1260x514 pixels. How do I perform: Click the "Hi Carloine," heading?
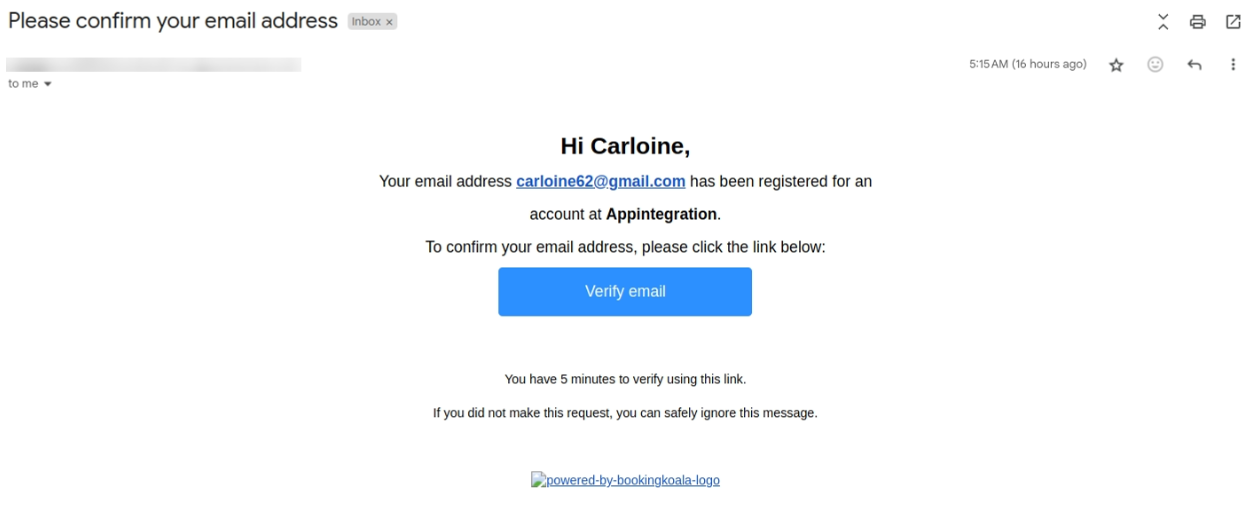coord(625,146)
